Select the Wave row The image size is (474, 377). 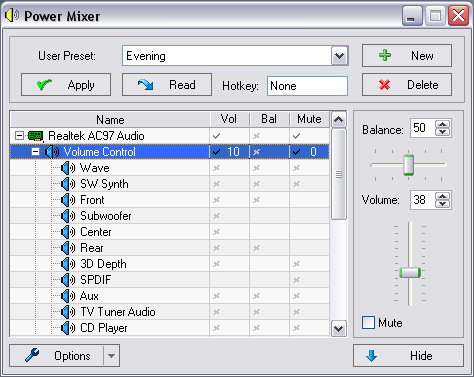[170, 168]
